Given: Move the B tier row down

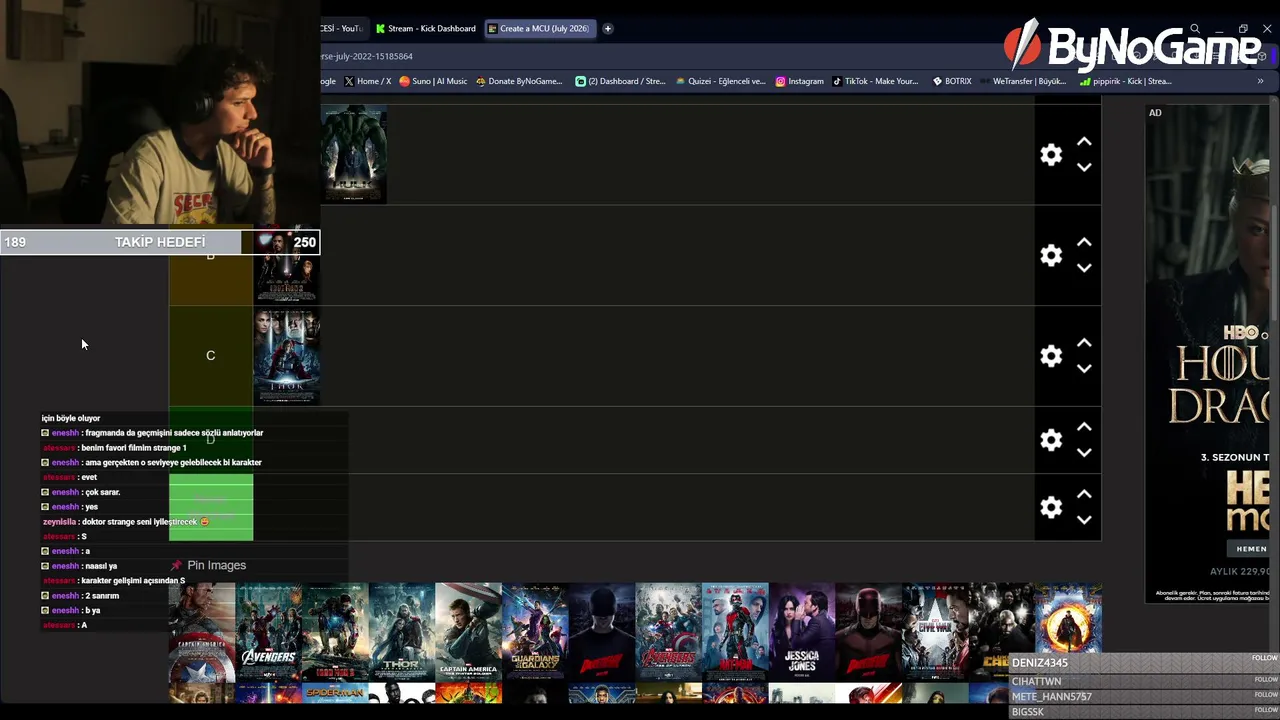Looking at the screenshot, I should [x=1084, y=268].
